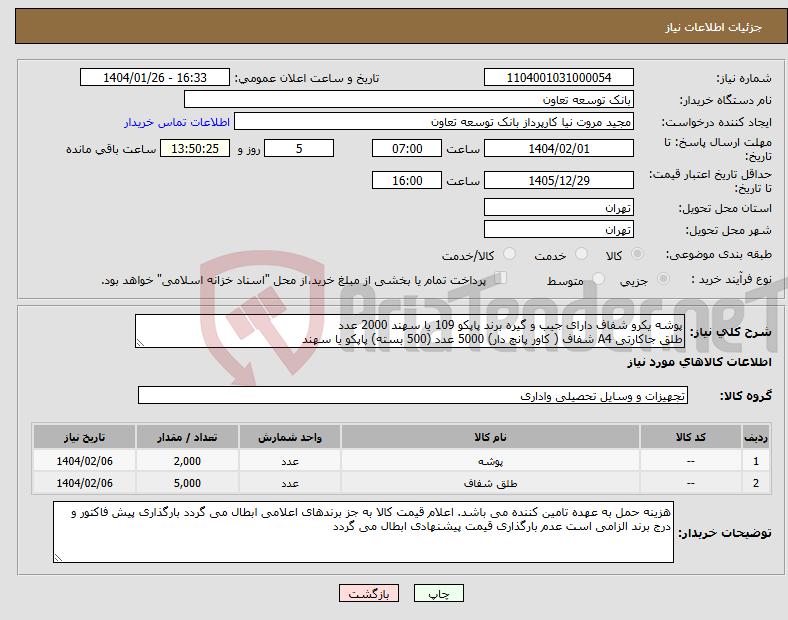Click the requester field مجید مروت نیا
The width and height of the screenshot is (788, 620).
pos(434,122)
